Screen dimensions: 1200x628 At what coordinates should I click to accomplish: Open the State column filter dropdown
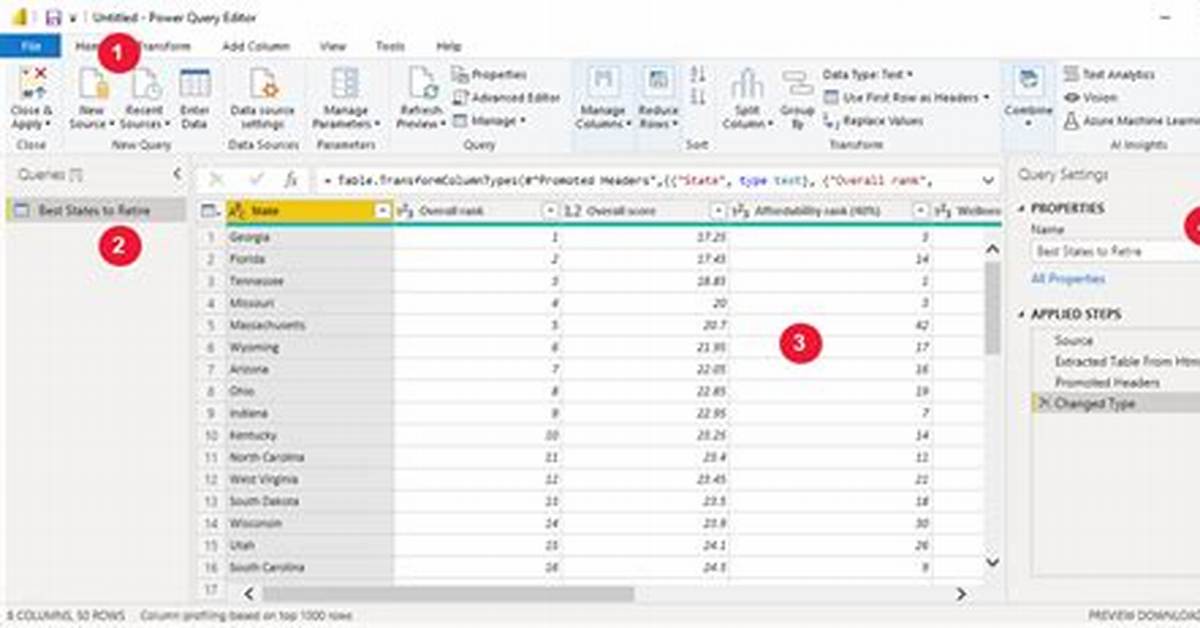(382, 211)
